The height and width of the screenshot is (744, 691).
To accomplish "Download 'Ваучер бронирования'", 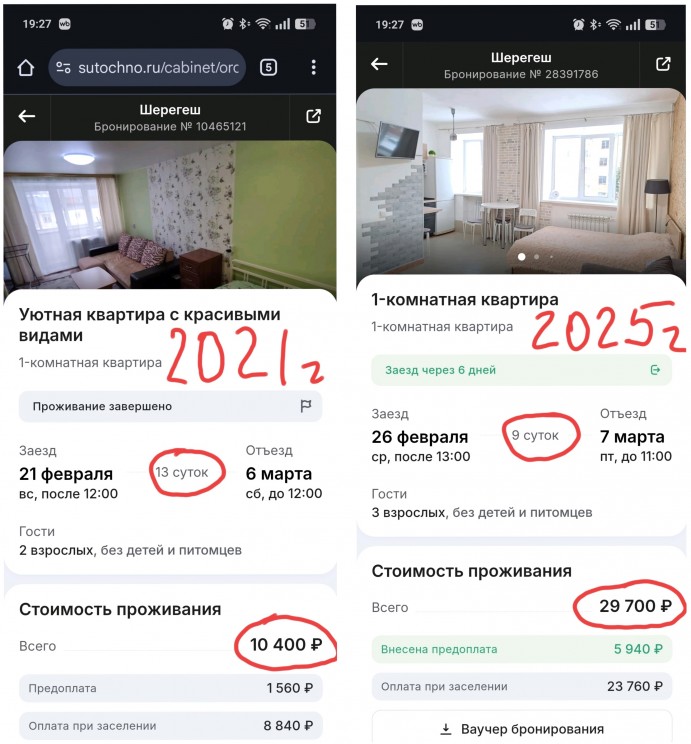I will click(x=522, y=728).
